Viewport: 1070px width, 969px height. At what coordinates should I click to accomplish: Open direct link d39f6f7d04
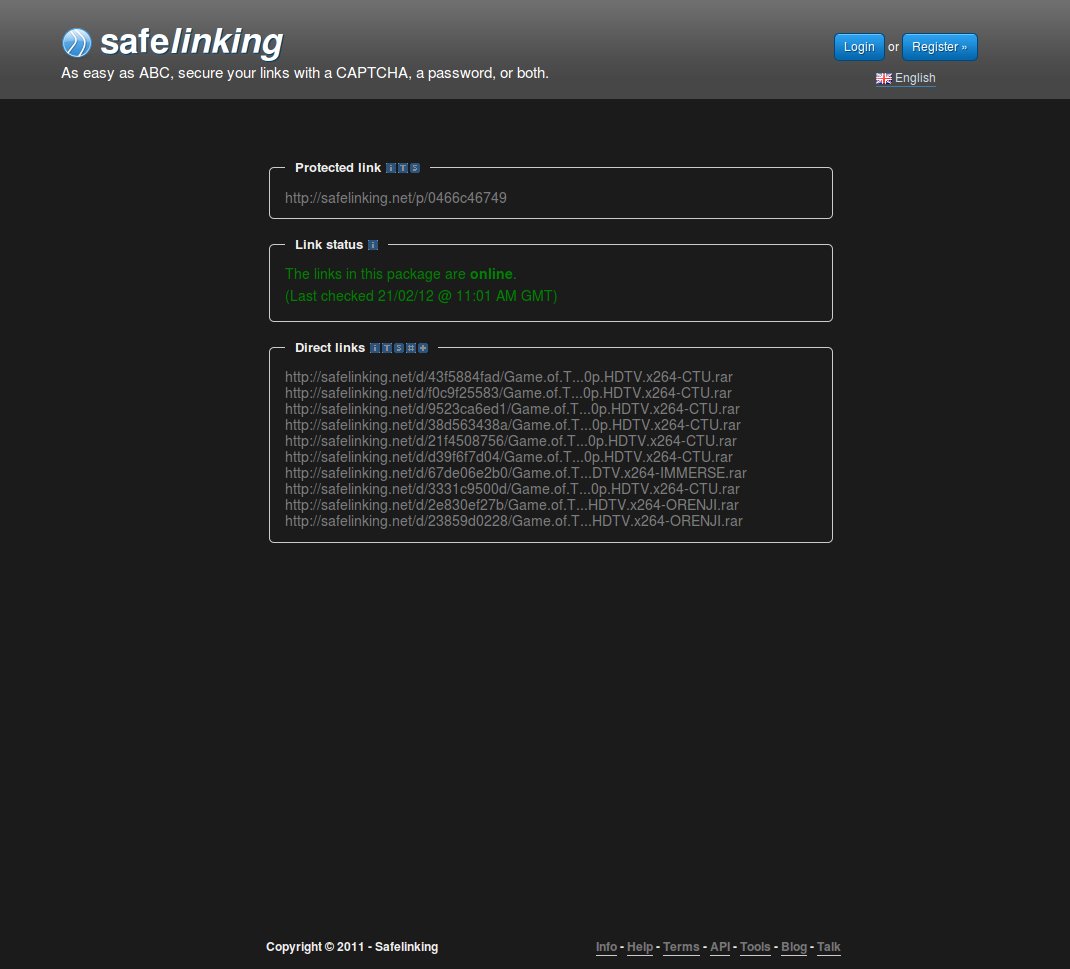pyautogui.click(x=509, y=457)
